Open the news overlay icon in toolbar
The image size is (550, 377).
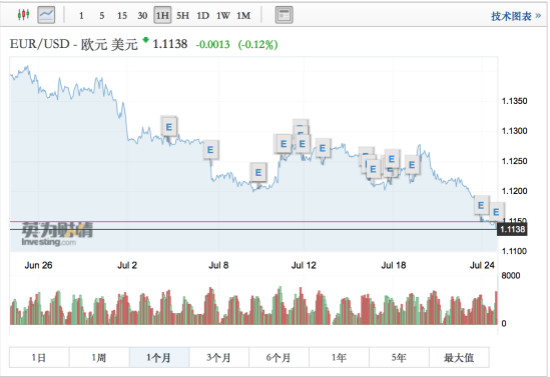tap(284, 15)
